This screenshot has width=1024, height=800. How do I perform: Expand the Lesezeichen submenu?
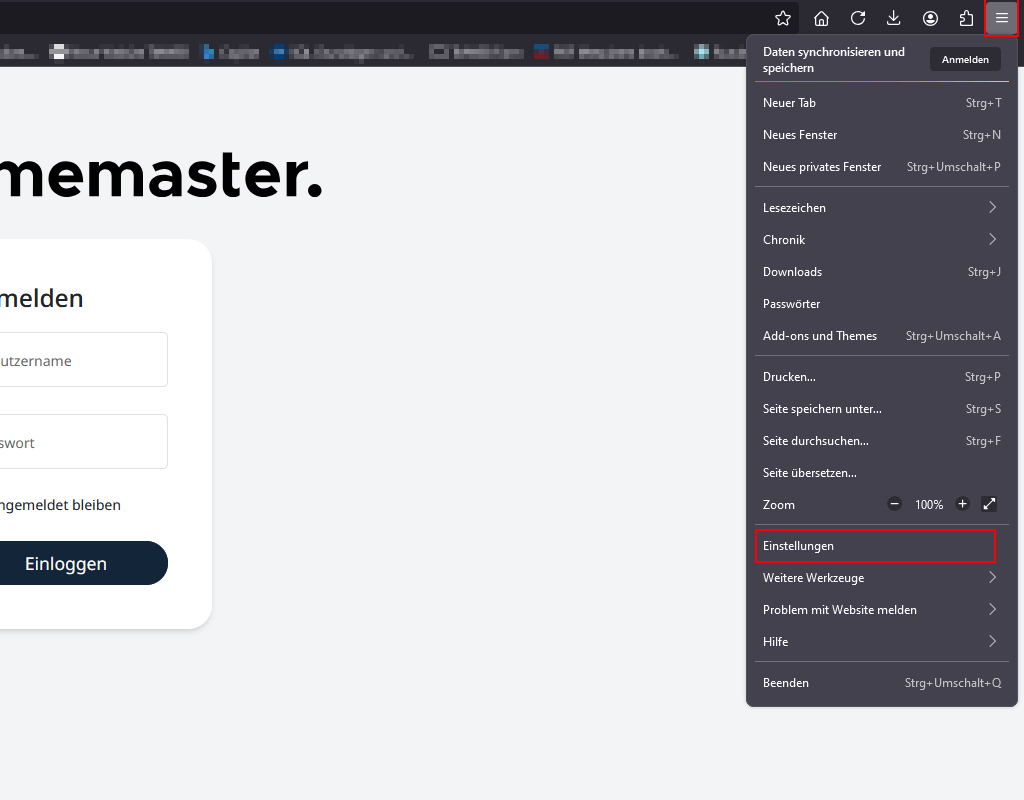coord(880,207)
